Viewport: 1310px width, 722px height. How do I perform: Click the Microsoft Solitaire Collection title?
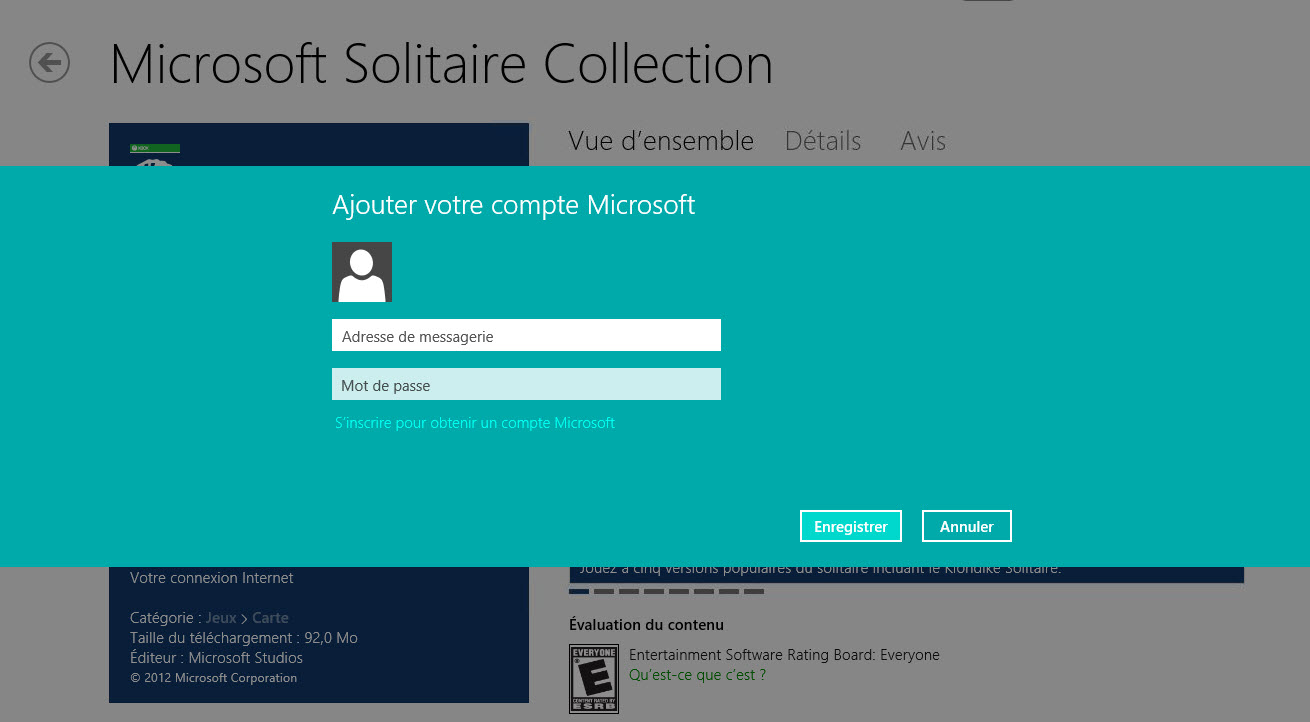pos(441,64)
